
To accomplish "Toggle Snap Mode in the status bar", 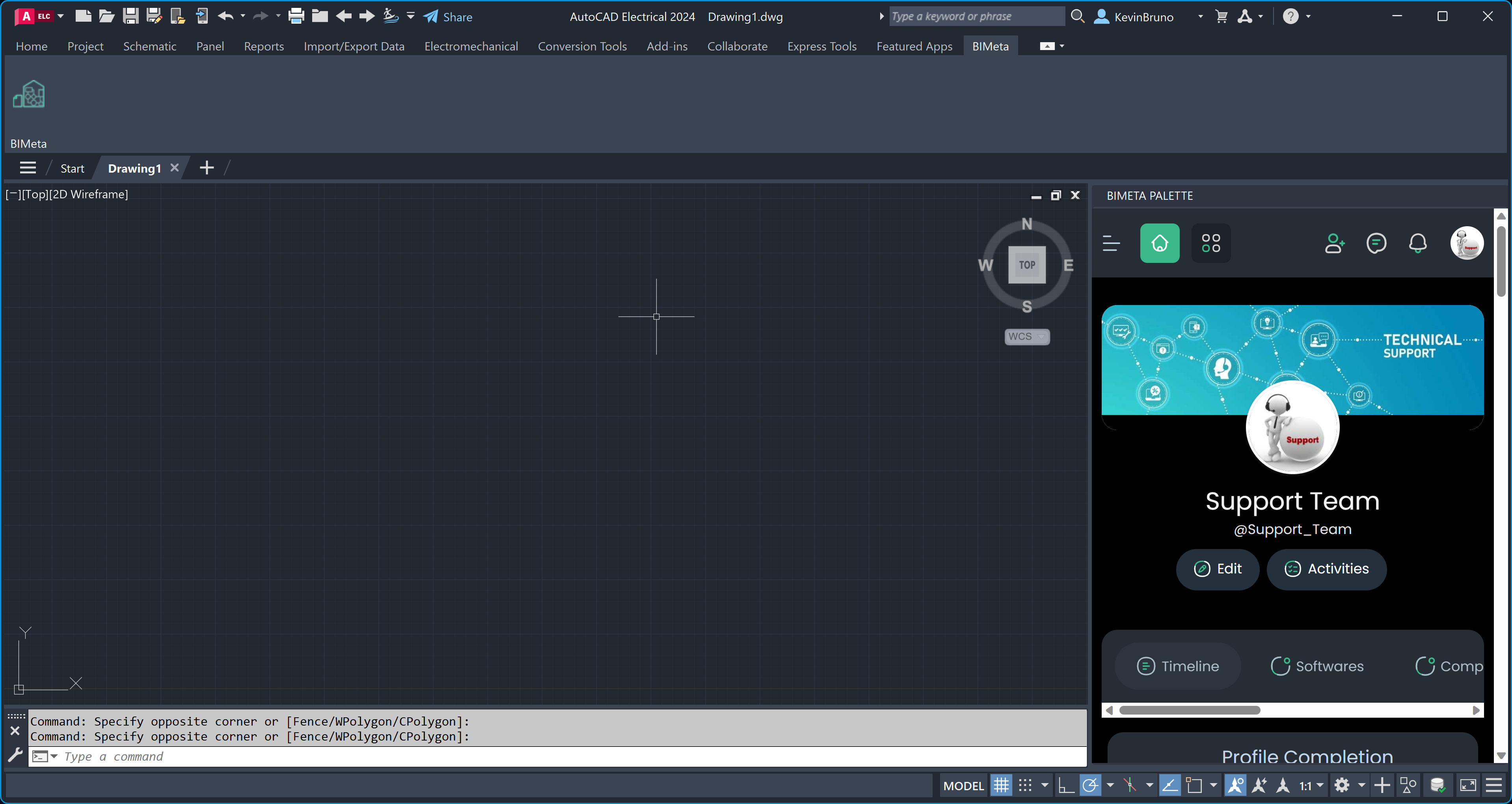I will 1025,785.
